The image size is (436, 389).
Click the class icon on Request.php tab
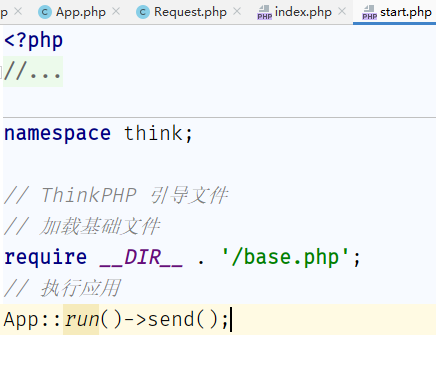pos(143,12)
